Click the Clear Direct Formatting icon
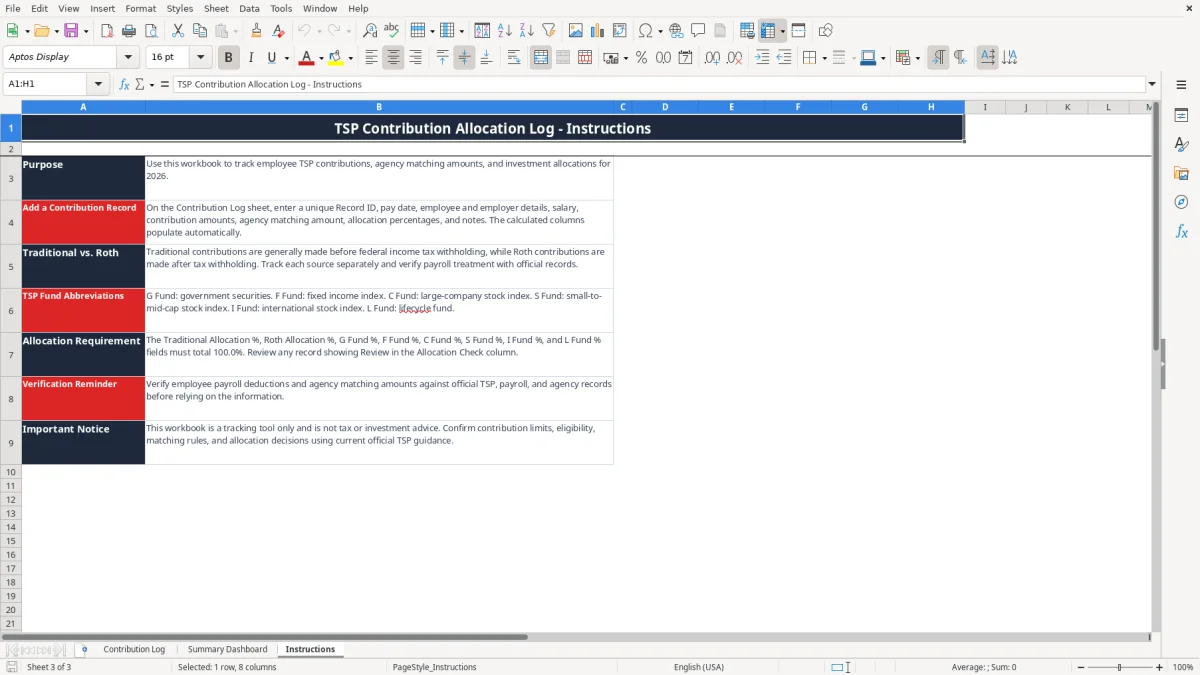Image resolution: width=1200 pixels, height=675 pixels. tap(279, 31)
